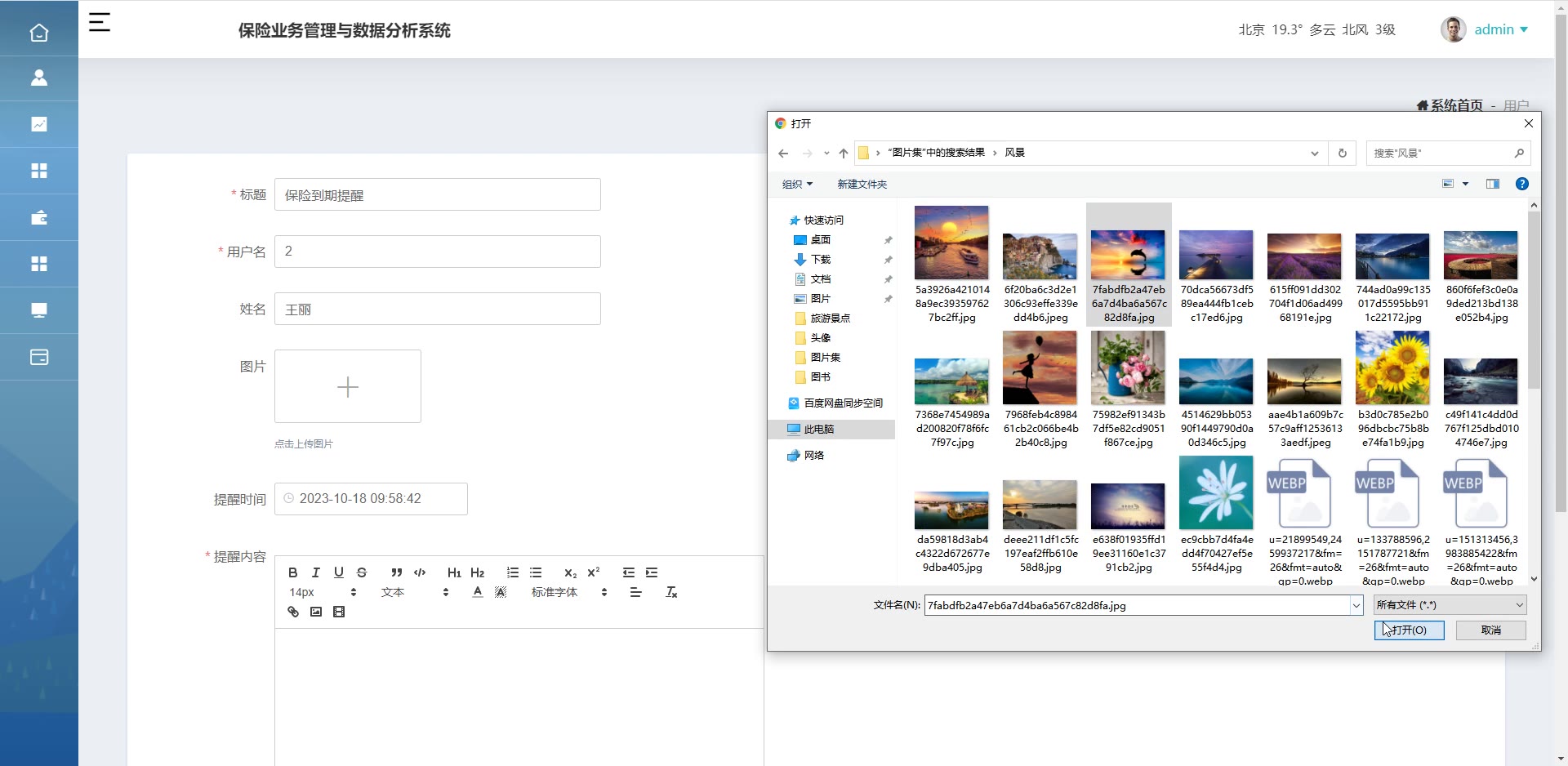Click the 新建文件夹 new folder button

pyautogui.click(x=862, y=184)
